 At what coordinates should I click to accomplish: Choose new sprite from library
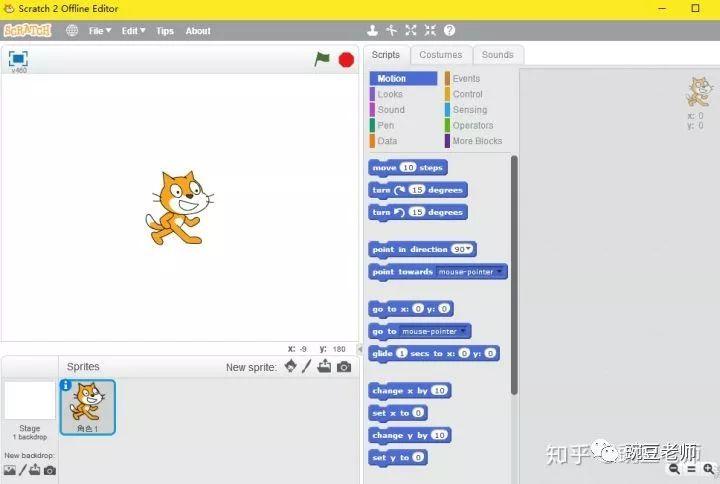click(291, 366)
